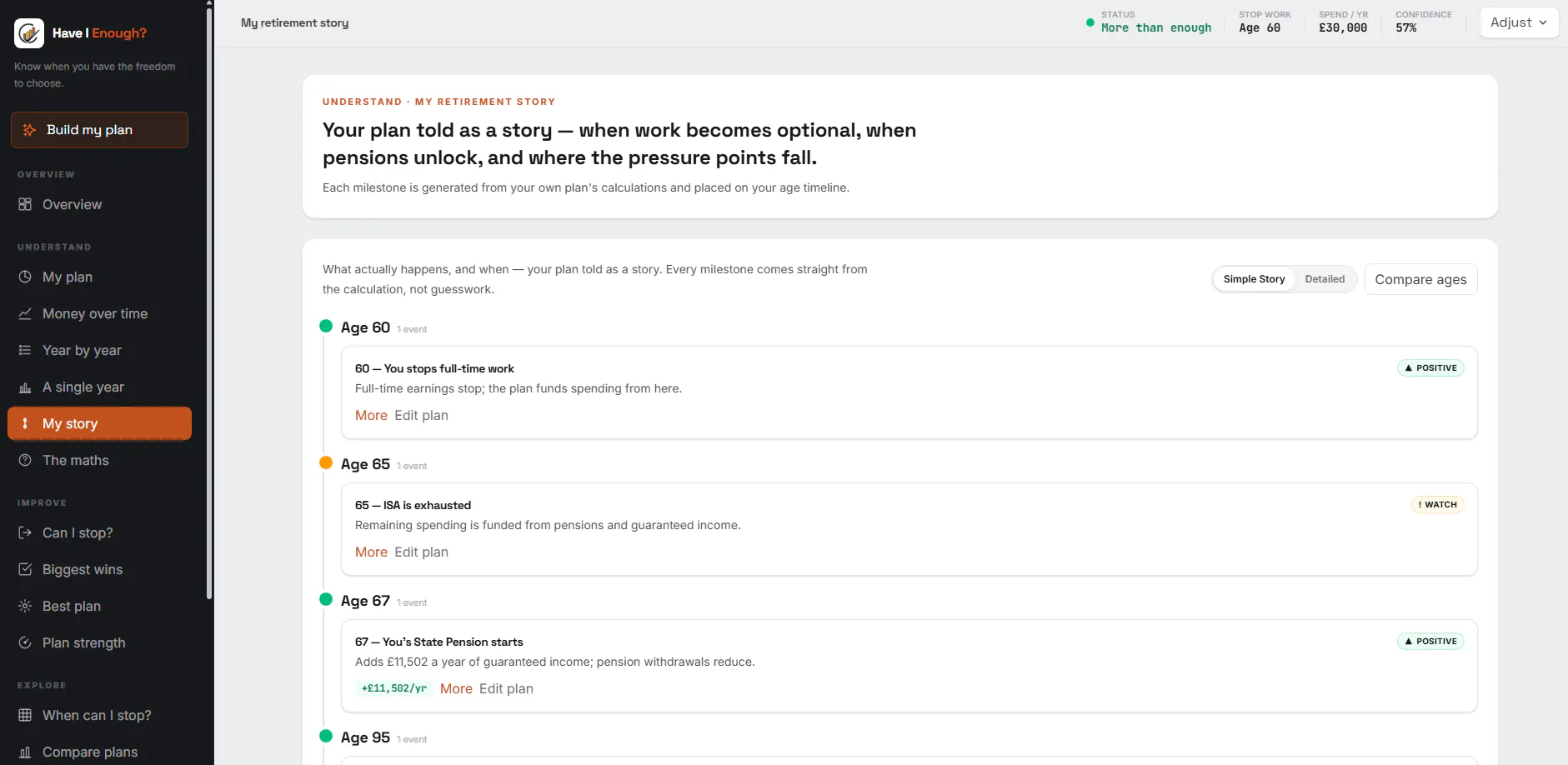The image size is (1568, 765).
Task: Click the My retirement story header title
Action: tap(294, 22)
